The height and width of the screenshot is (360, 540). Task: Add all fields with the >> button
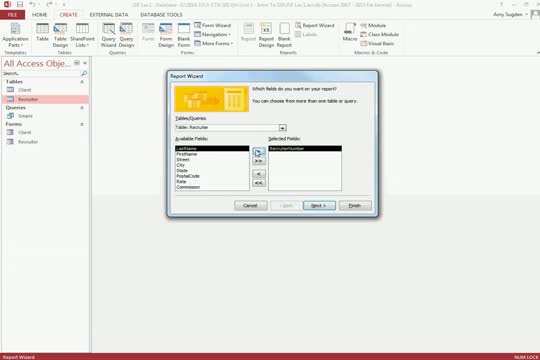(259, 161)
